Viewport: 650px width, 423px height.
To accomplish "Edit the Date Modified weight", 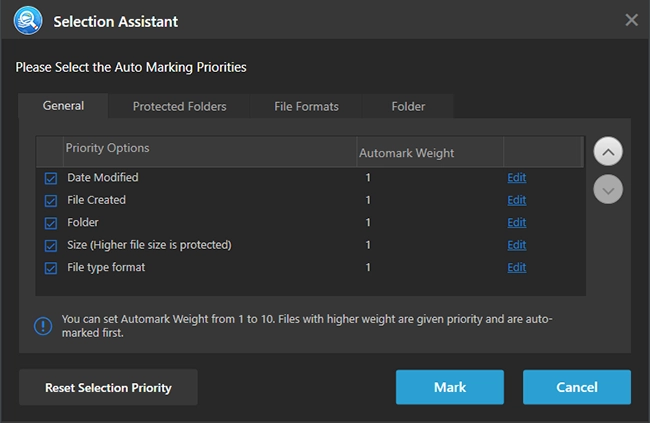I will (517, 177).
